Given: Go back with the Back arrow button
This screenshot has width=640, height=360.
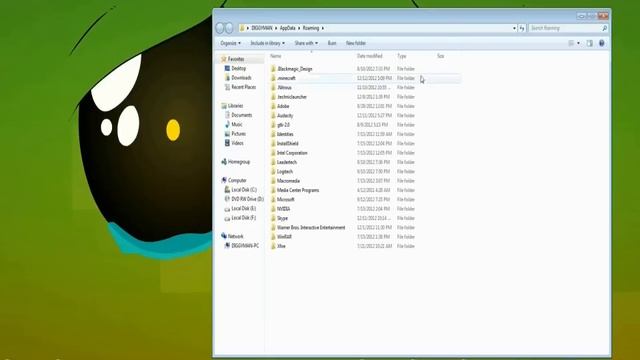Looking at the screenshot, I should click(220, 28).
